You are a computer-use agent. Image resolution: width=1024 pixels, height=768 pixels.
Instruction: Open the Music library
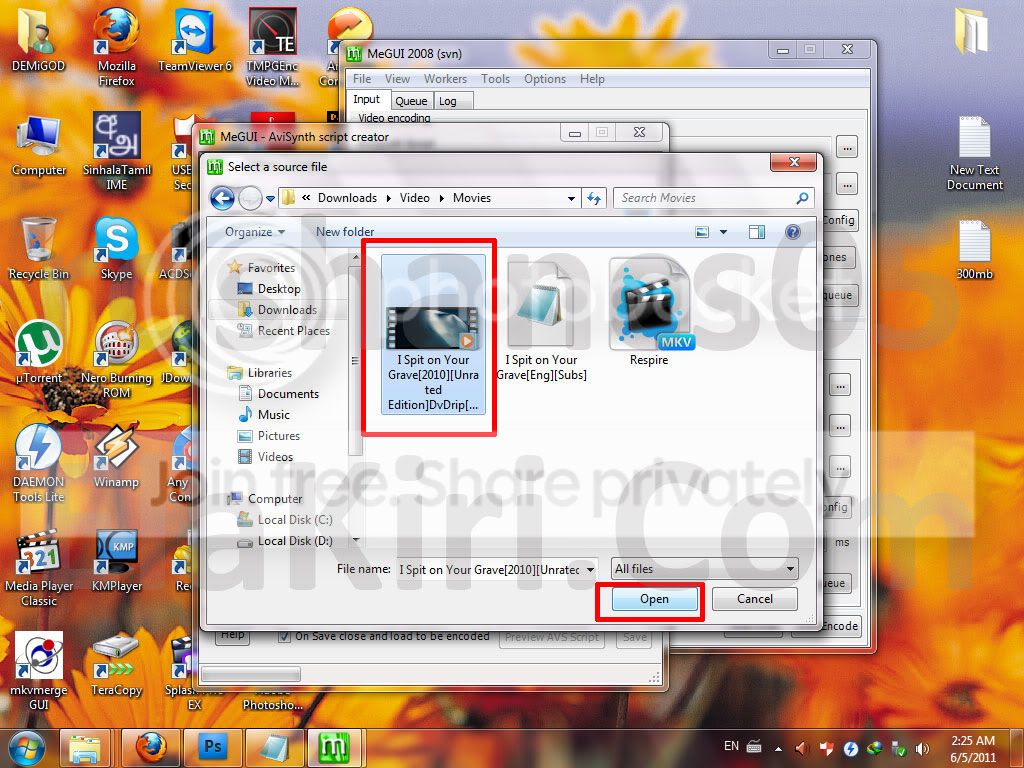click(x=264, y=415)
